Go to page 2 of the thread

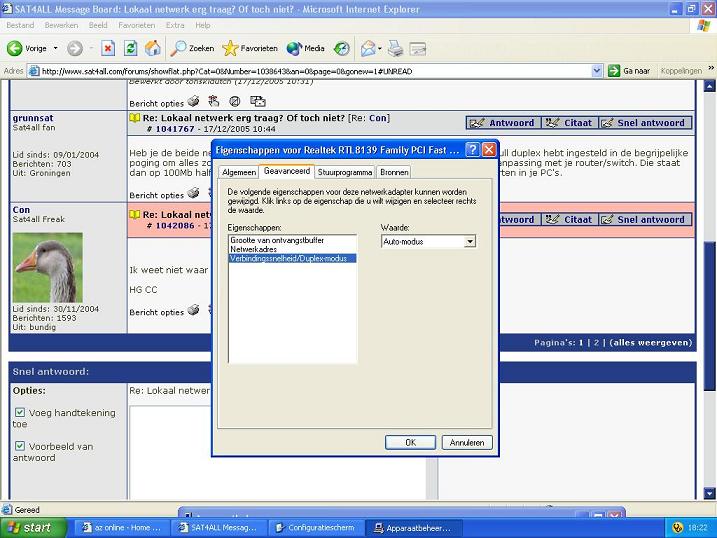pos(596,342)
